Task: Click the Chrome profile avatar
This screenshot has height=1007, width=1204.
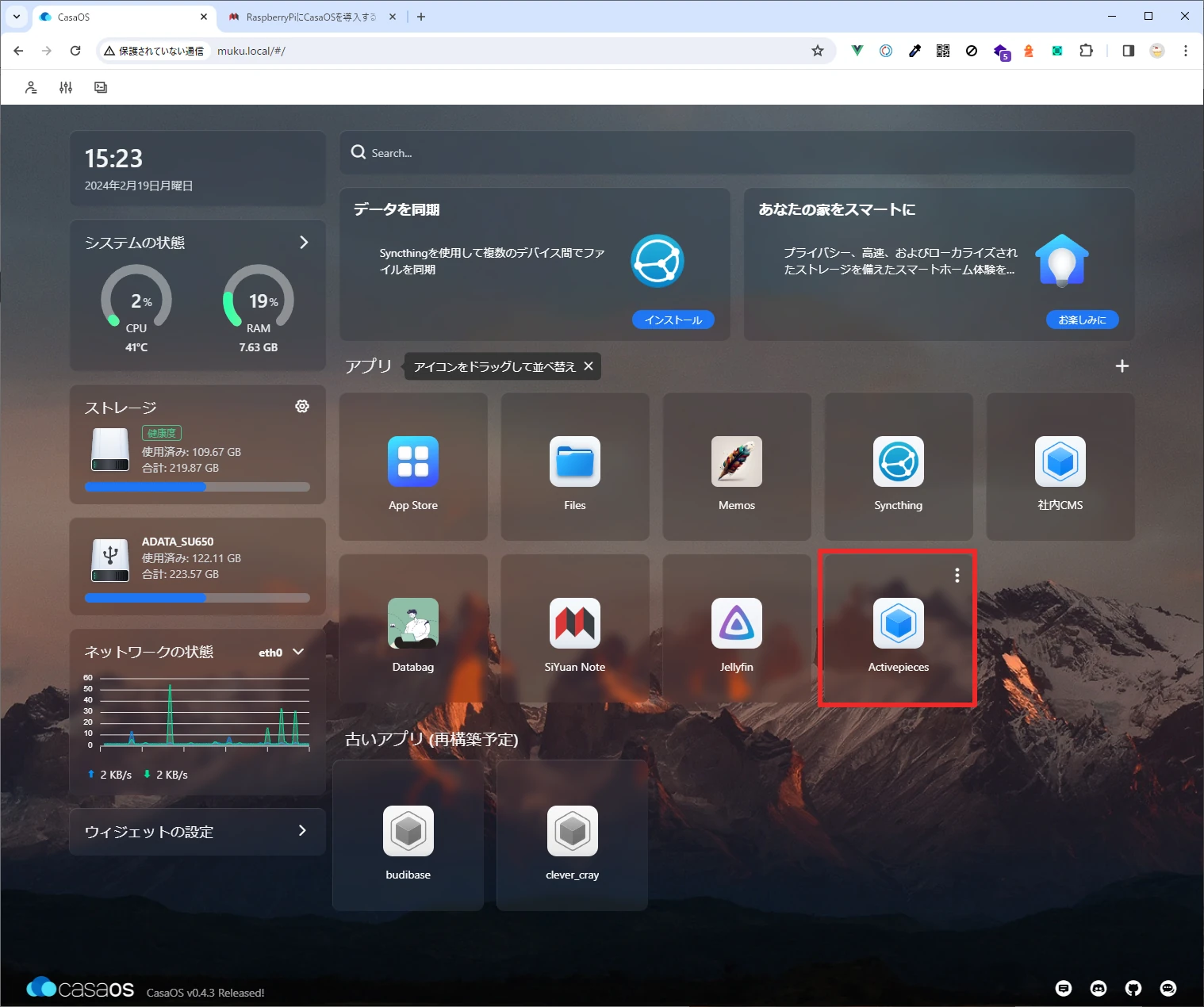Action: (1157, 51)
